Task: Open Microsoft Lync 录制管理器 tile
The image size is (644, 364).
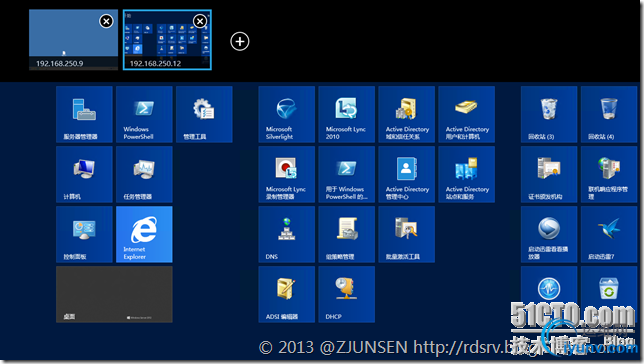Action: click(287, 174)
